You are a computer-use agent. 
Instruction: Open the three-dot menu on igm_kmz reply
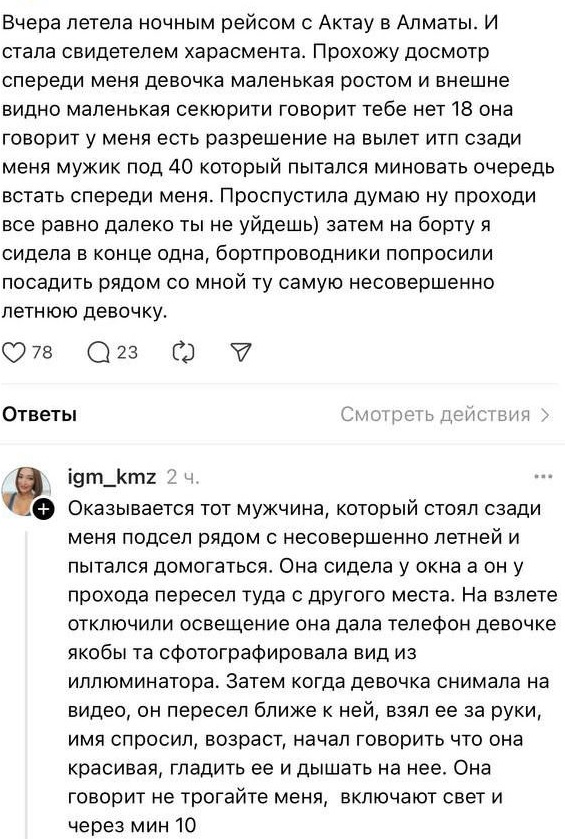(x=543, y=476)
